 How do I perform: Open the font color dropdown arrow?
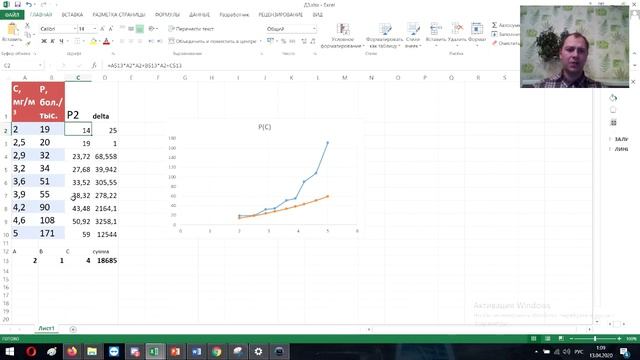point(112,41)
